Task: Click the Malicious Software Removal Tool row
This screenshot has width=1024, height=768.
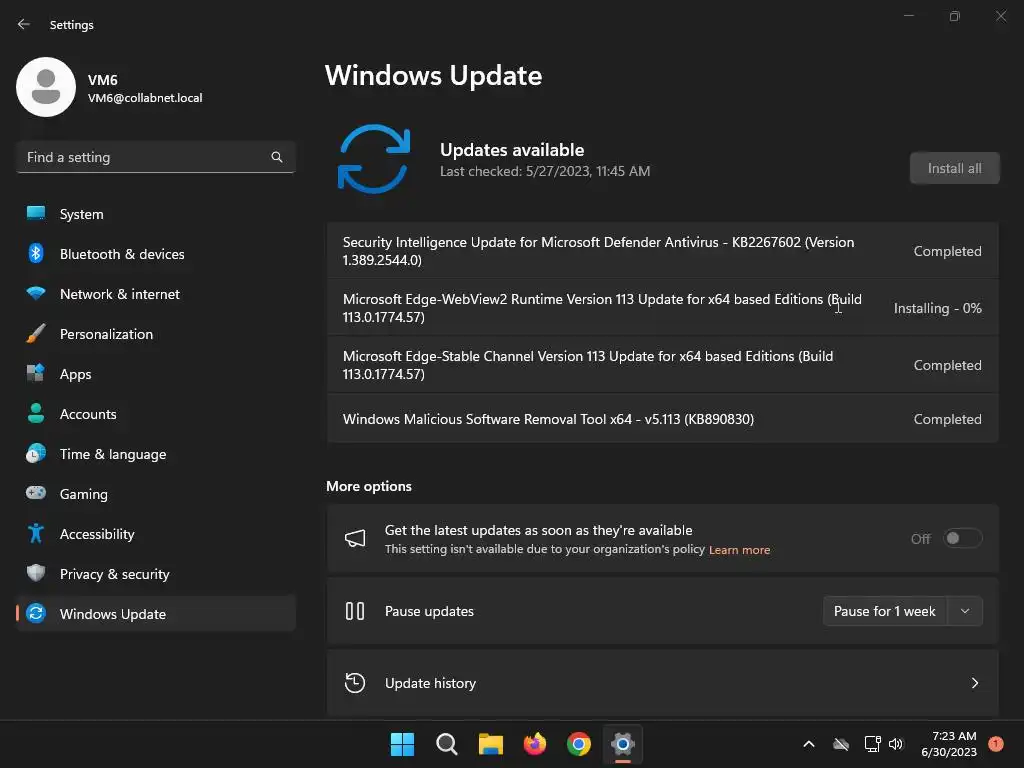Action: point(662,419)
